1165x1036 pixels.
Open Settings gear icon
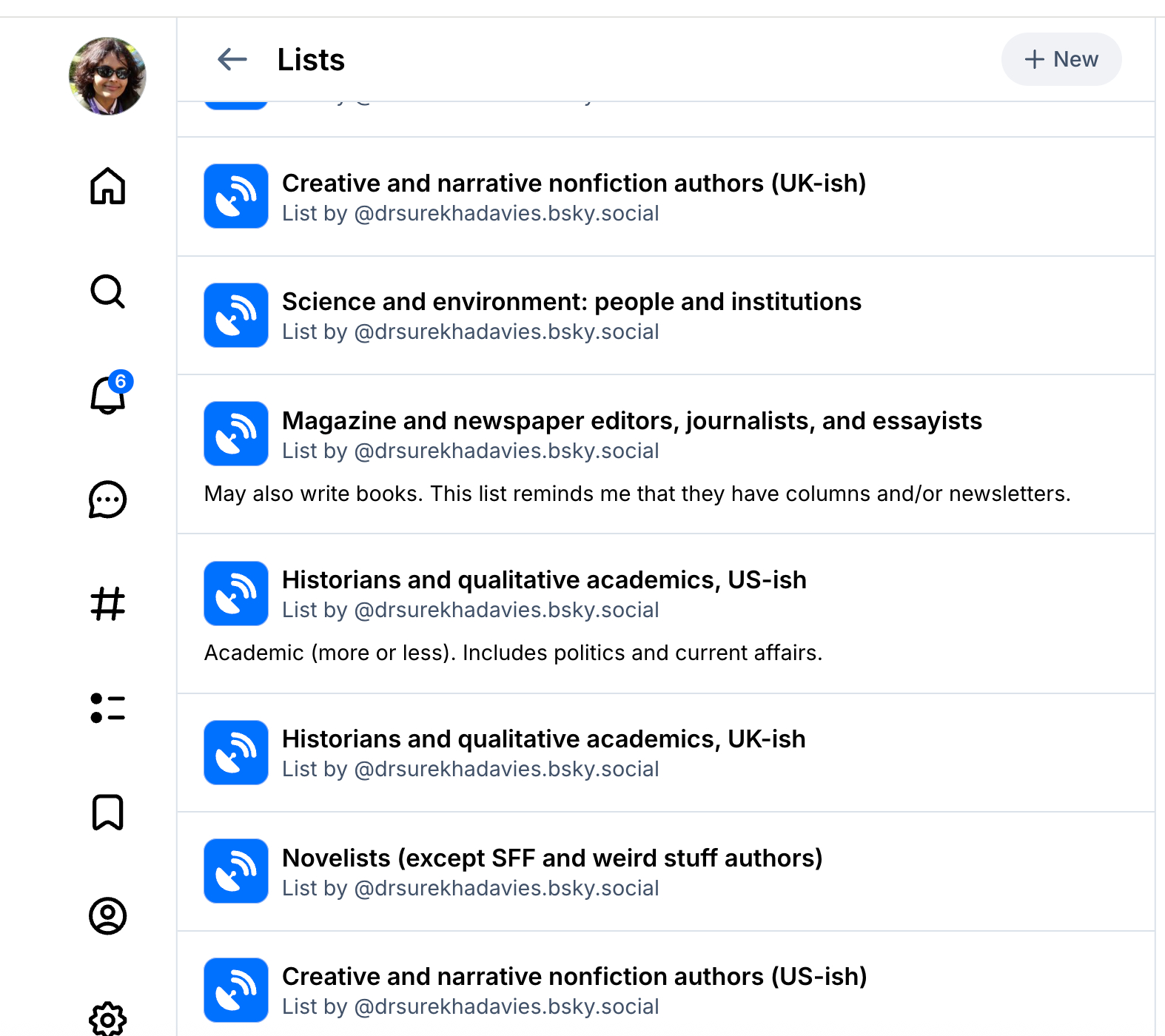coord(107,1020)
